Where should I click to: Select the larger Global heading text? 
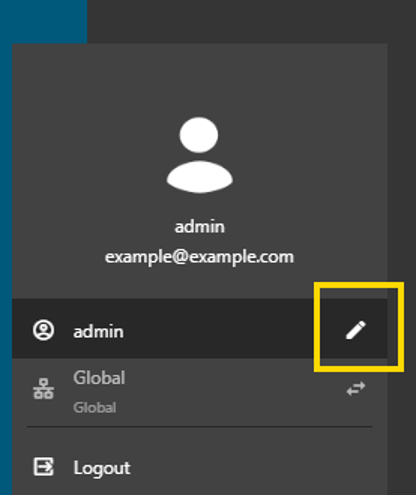tap(99, 378)
